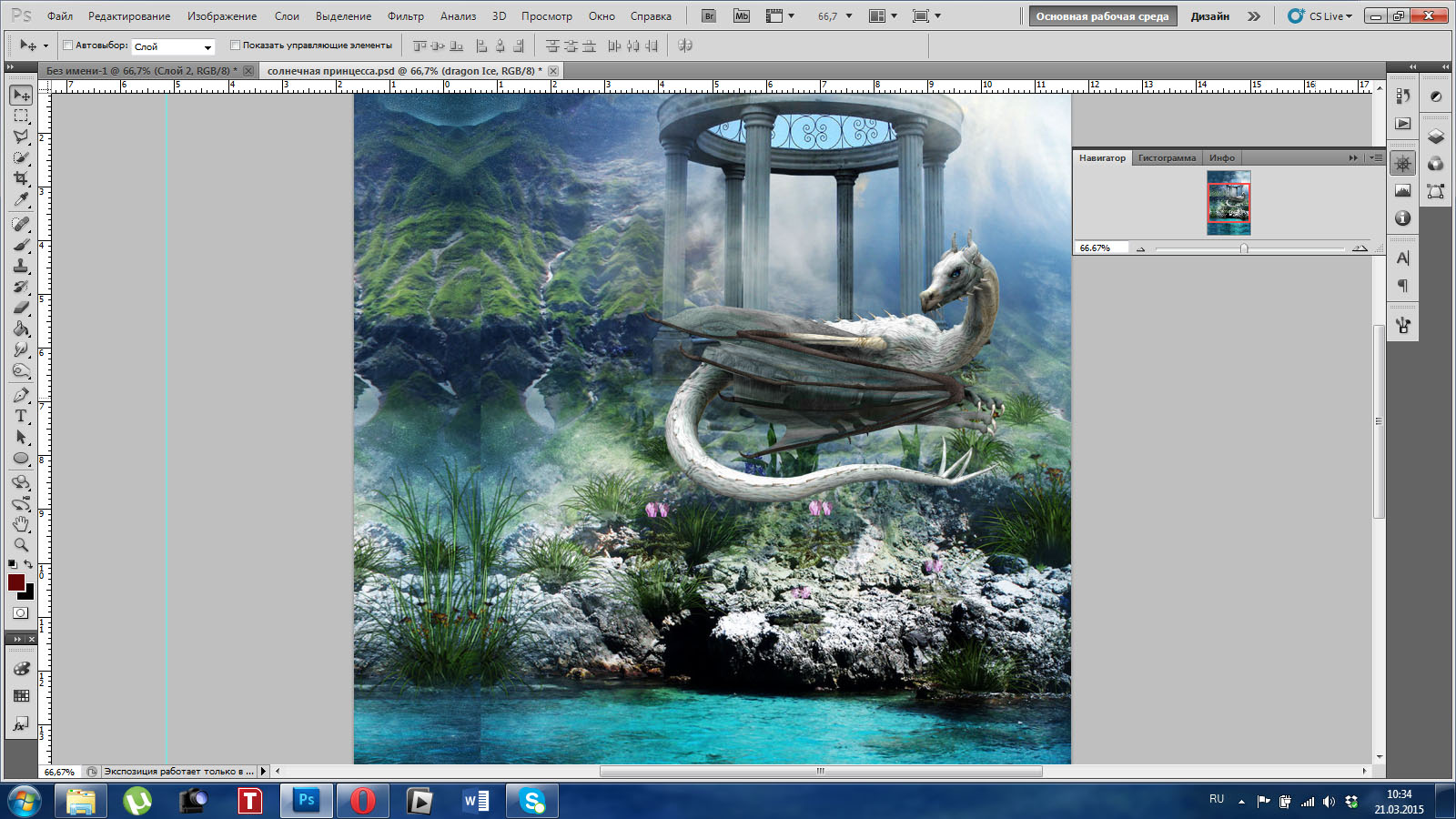Screen dimensions: 1456x819
Task: Select the Eyedropper tool
Action: 21,200
